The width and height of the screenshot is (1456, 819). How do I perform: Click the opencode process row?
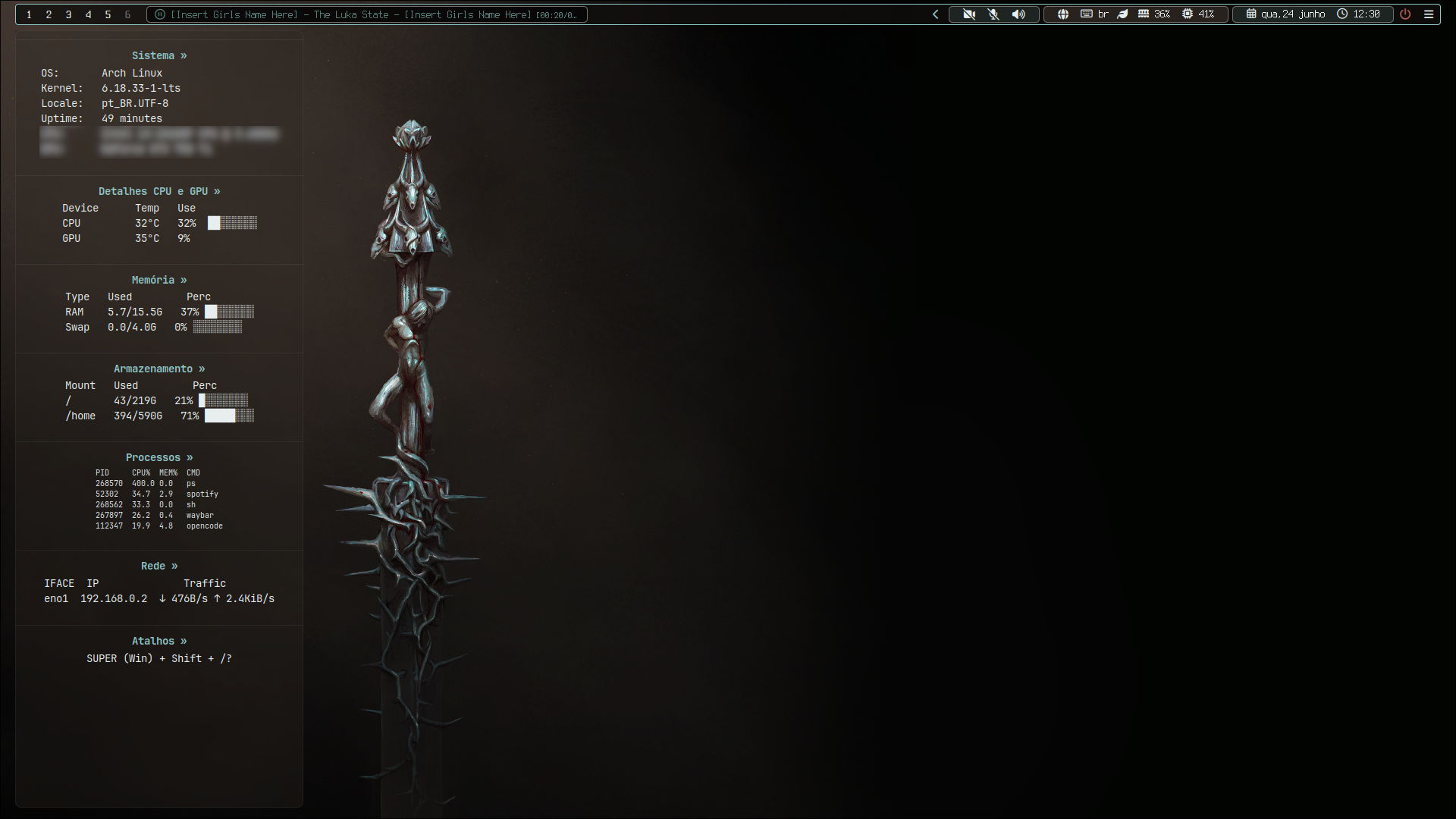159,526
